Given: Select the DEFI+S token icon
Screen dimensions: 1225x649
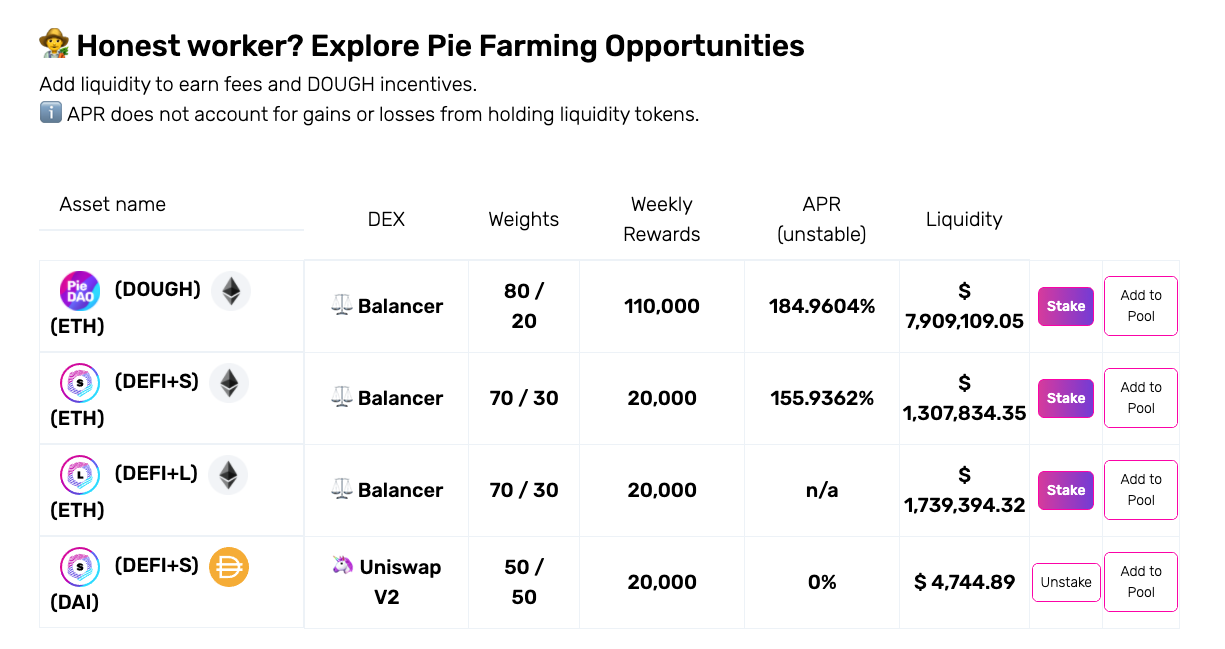Looking at the screenshot, I should 79,382.
